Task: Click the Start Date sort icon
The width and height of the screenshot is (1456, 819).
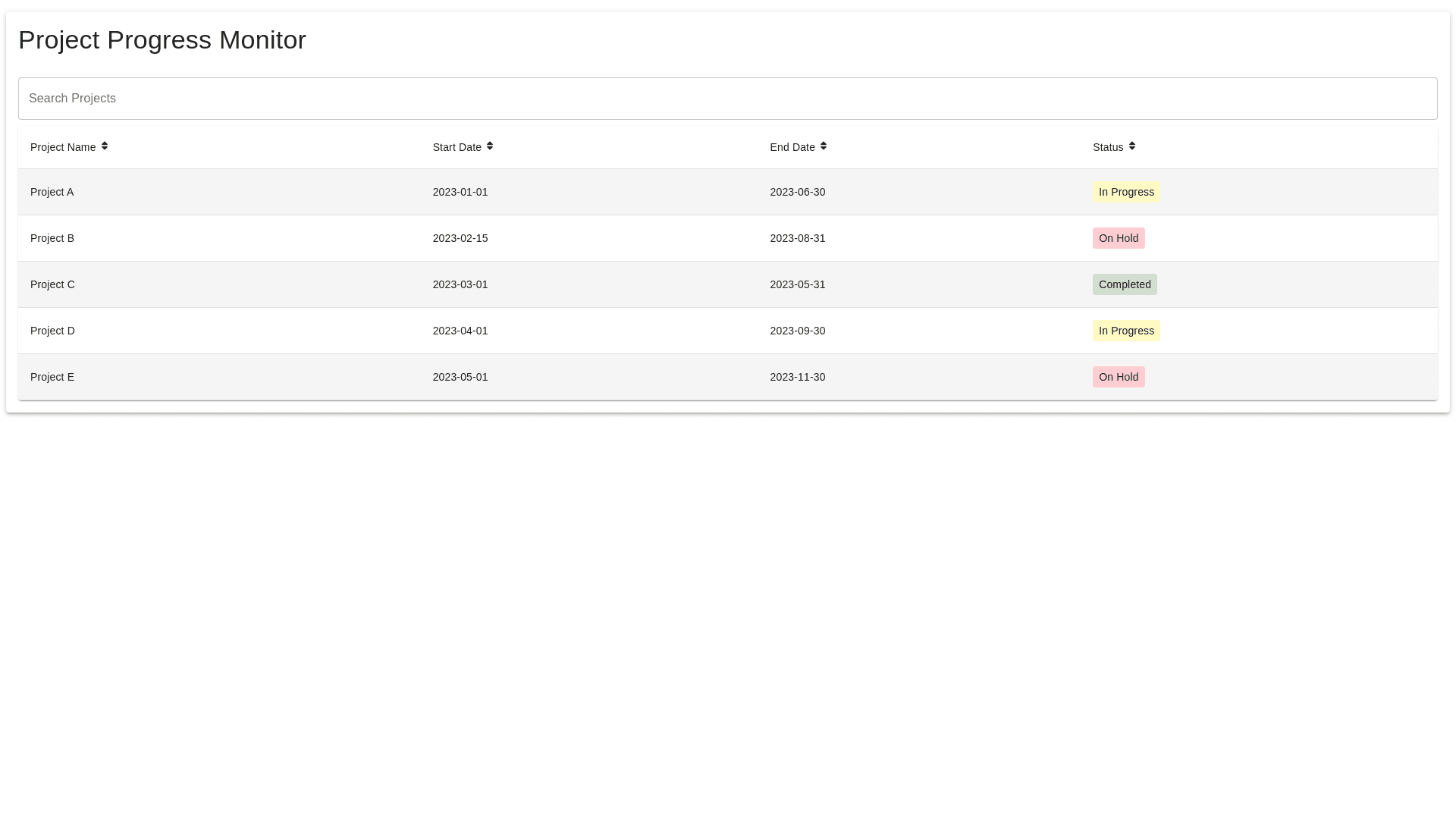Action: click(x=490, y=146)
